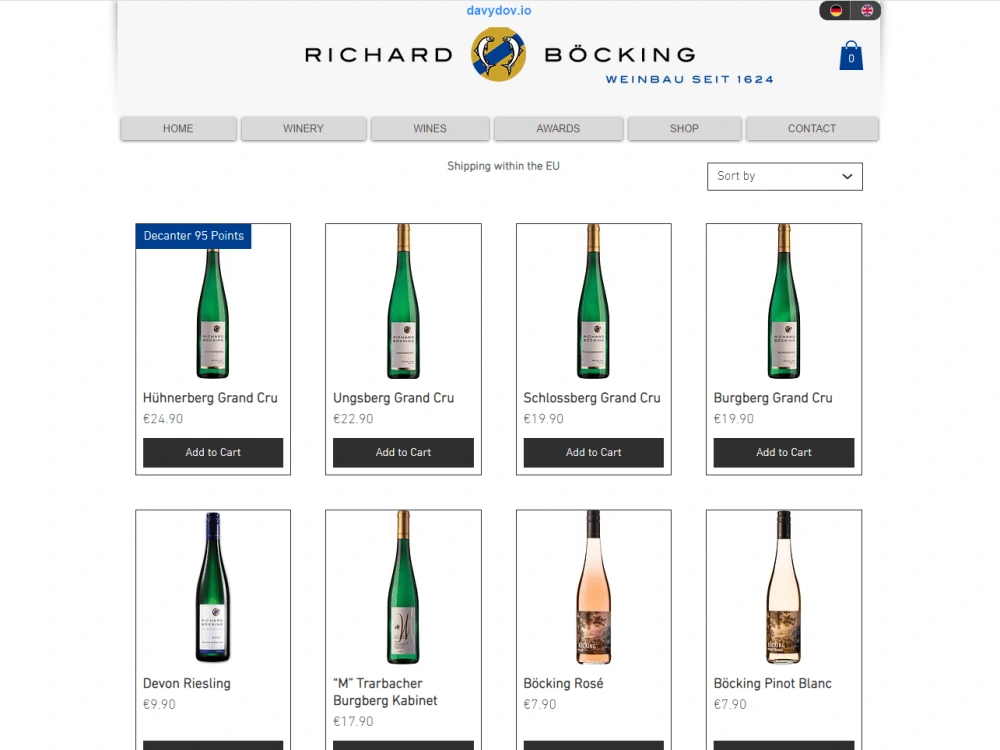Image resolution: width=1000 pixels, height=750 pixels.
Task: Open the shopping cart bag icon
Action: tap(851, 55)
